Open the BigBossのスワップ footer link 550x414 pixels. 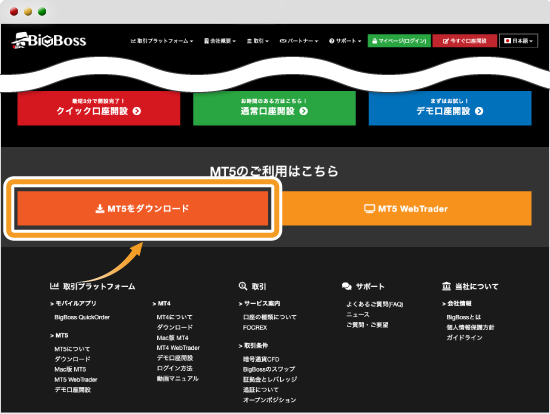[x=269, y=369]
